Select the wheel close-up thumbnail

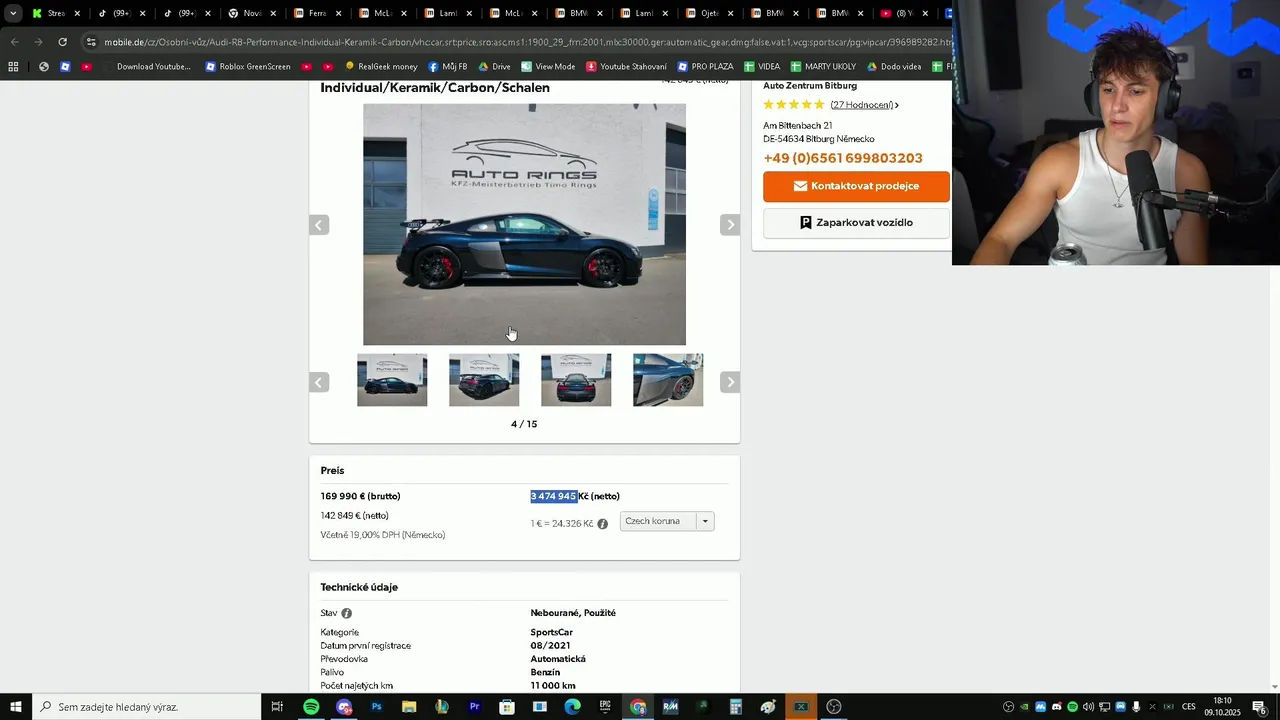(668, 380)
